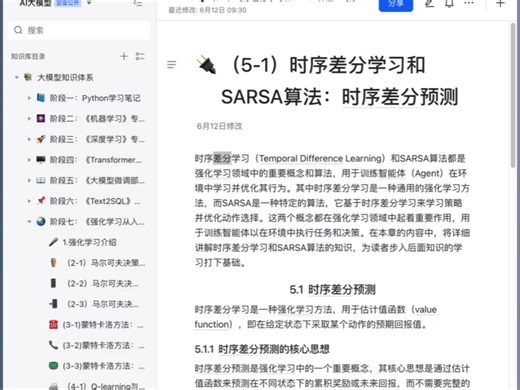The image size is (520, 390).
Task: Click the open book icon of 阶段五
Action: (41, 181)
